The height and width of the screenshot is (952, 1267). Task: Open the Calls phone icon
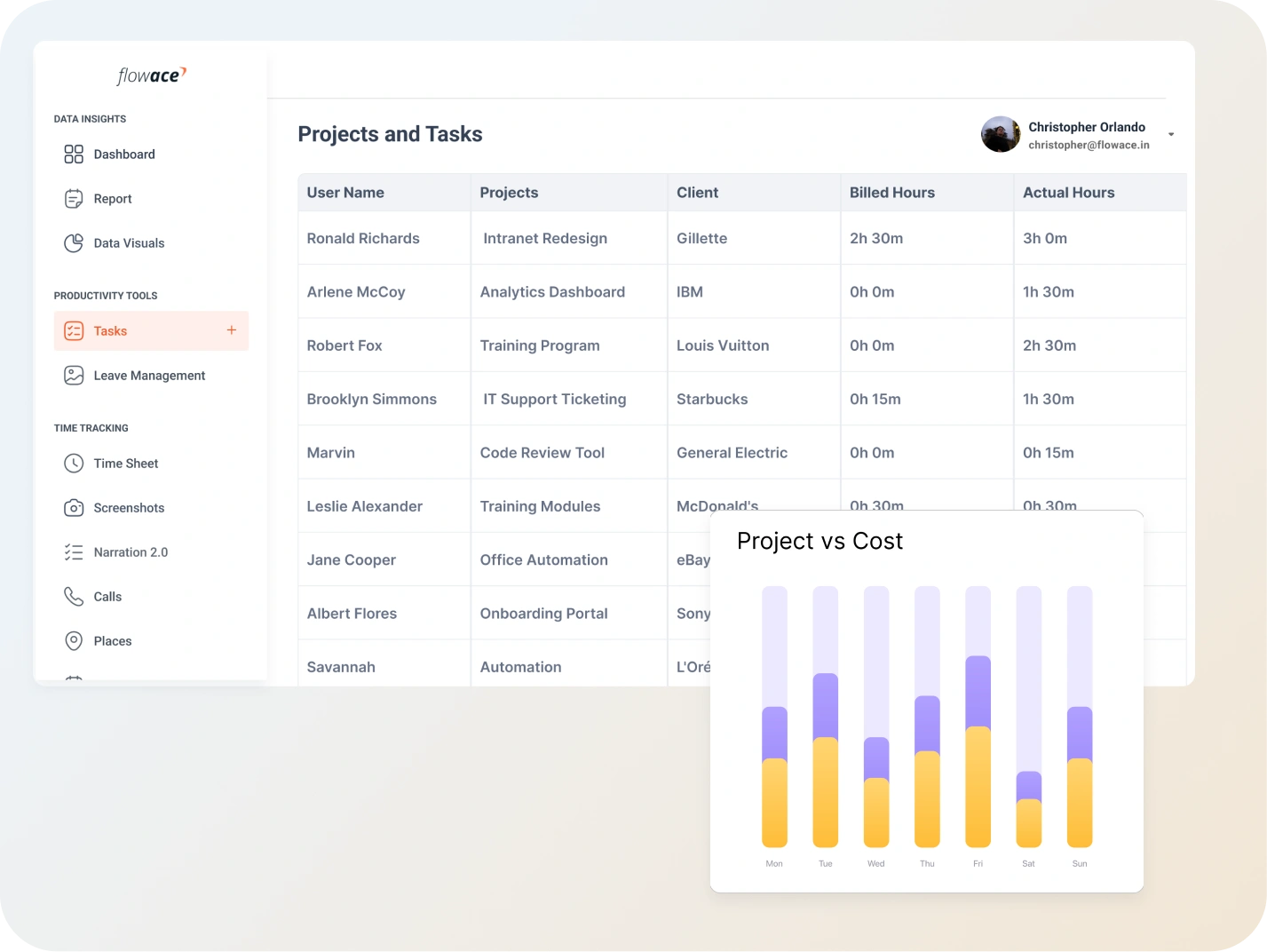[x=74, y=597]
